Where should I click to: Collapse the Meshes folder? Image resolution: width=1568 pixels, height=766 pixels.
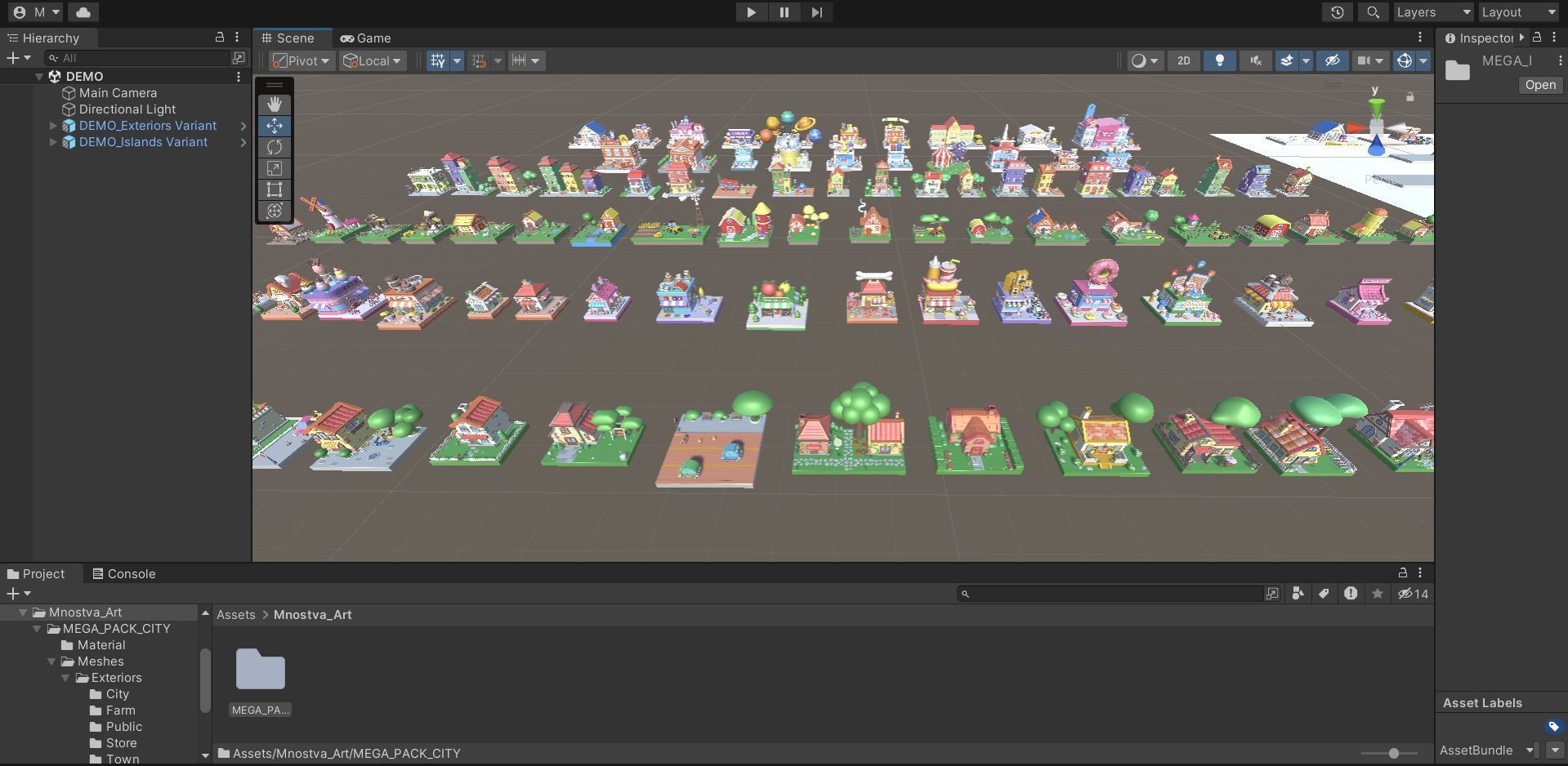[51, 661]
